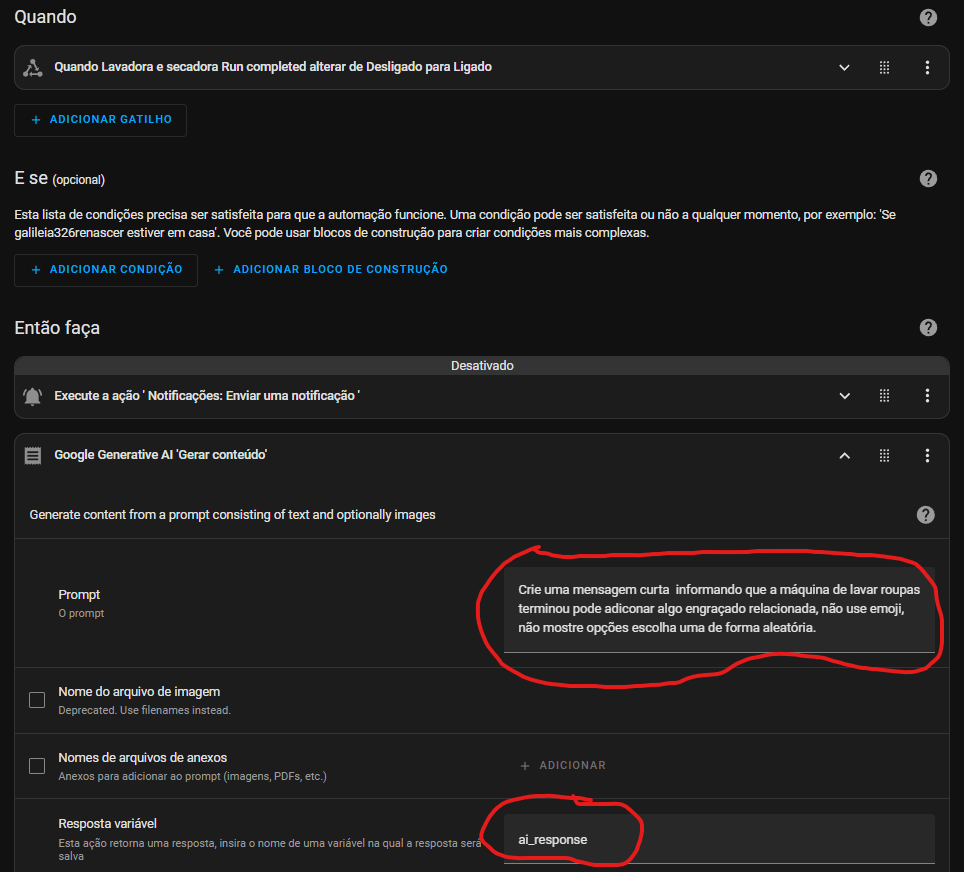Screen dimensions: 964x872
Task: Open three-dot menu on Notificações action
Action: [927, 396]
